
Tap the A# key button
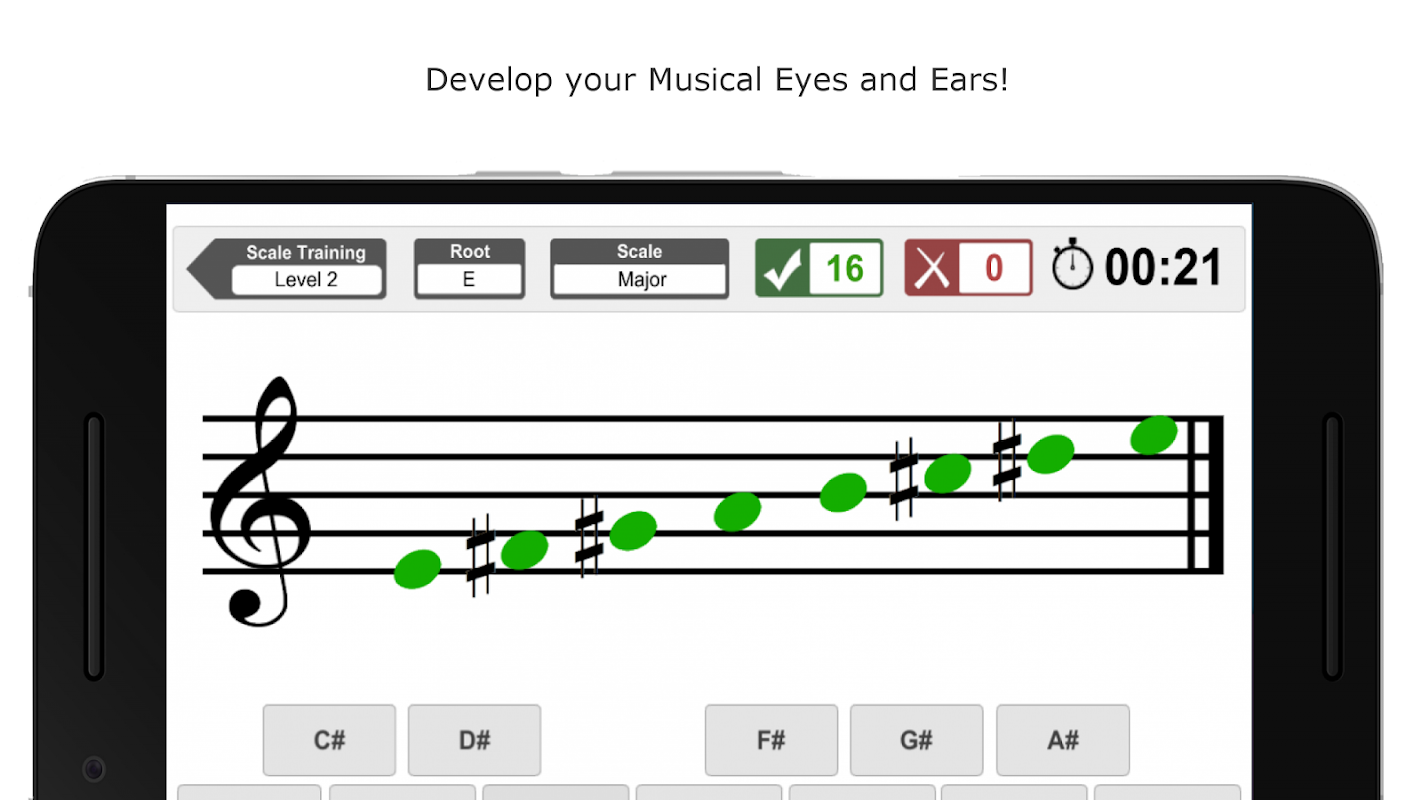point(1063,740)
